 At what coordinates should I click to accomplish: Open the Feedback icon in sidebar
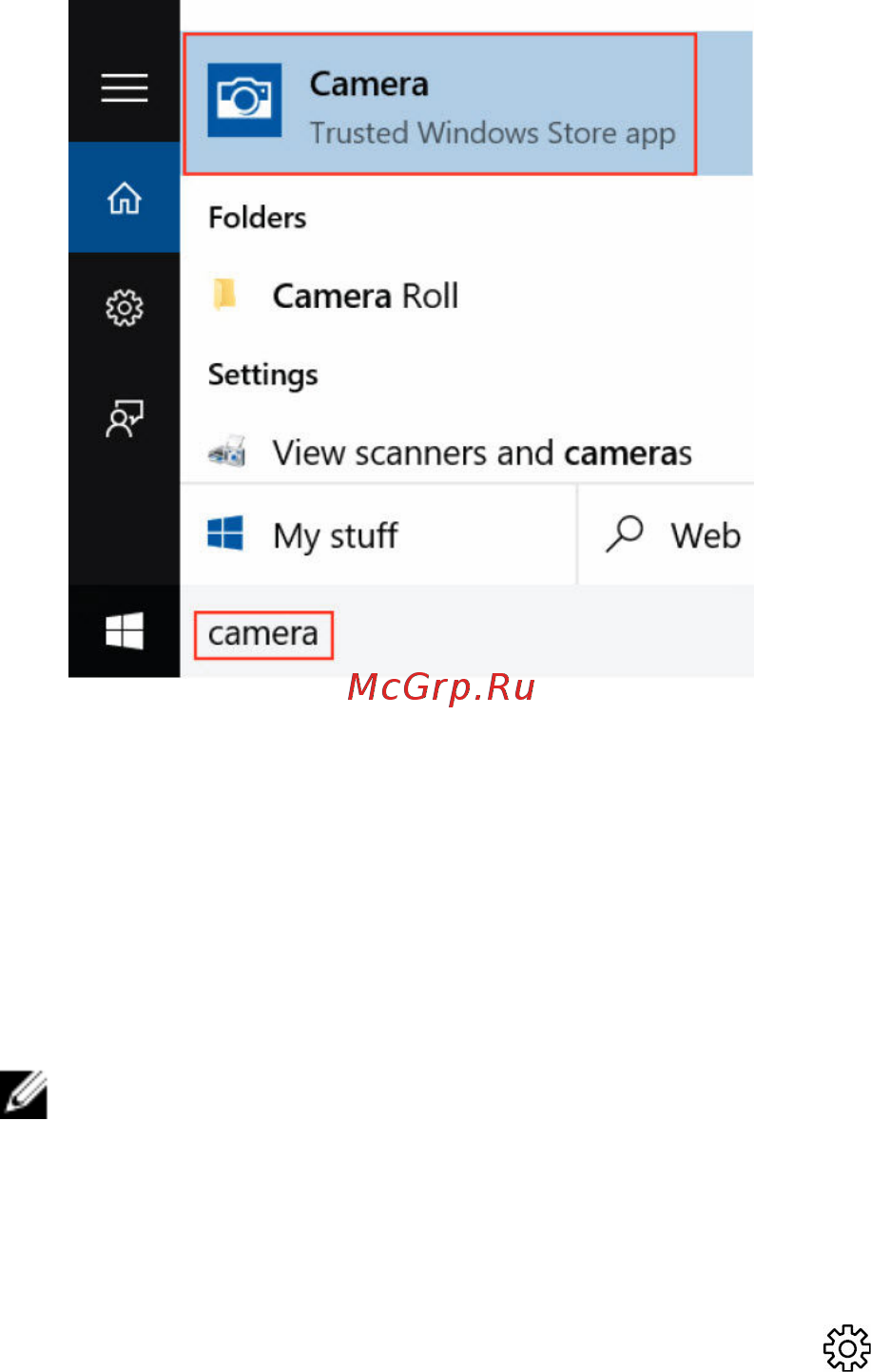pos(125,418)
